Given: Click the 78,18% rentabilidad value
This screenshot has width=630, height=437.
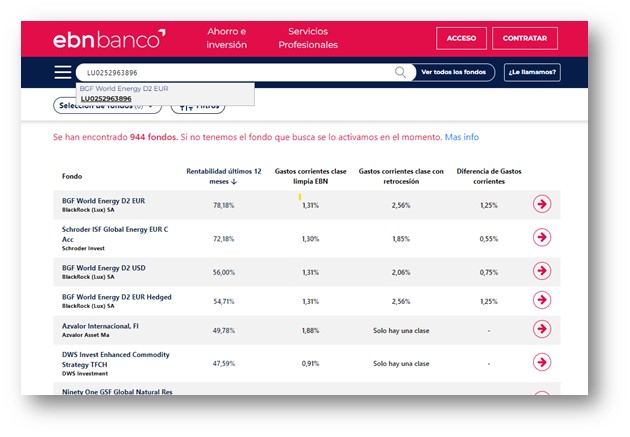Looking at the screenshot, I should click(x=223, y=205).
